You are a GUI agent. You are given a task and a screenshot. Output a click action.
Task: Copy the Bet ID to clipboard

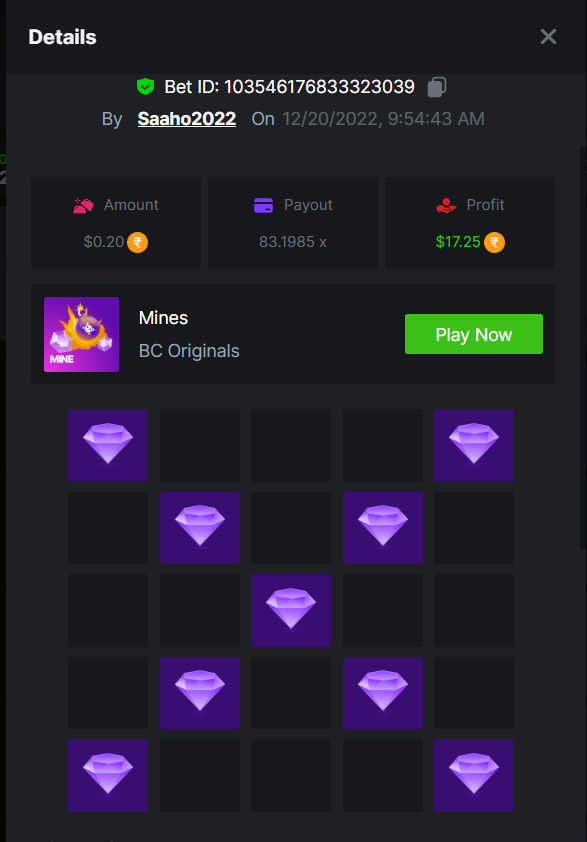(437, 87)
